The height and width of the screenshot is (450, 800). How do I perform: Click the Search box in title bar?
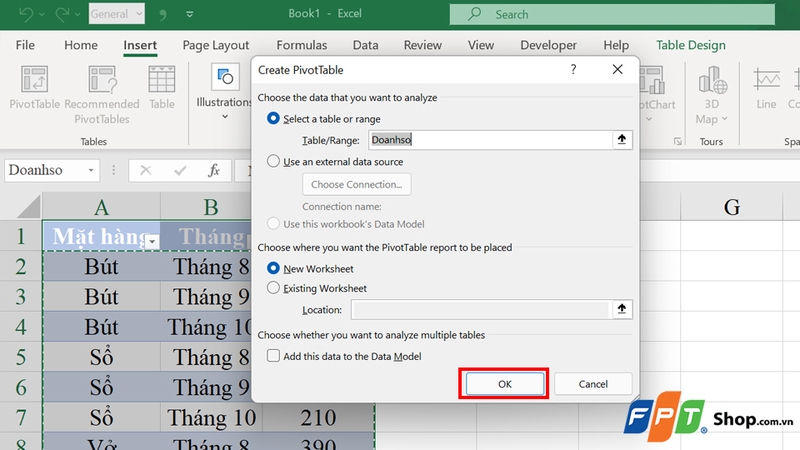click(612, 14)
